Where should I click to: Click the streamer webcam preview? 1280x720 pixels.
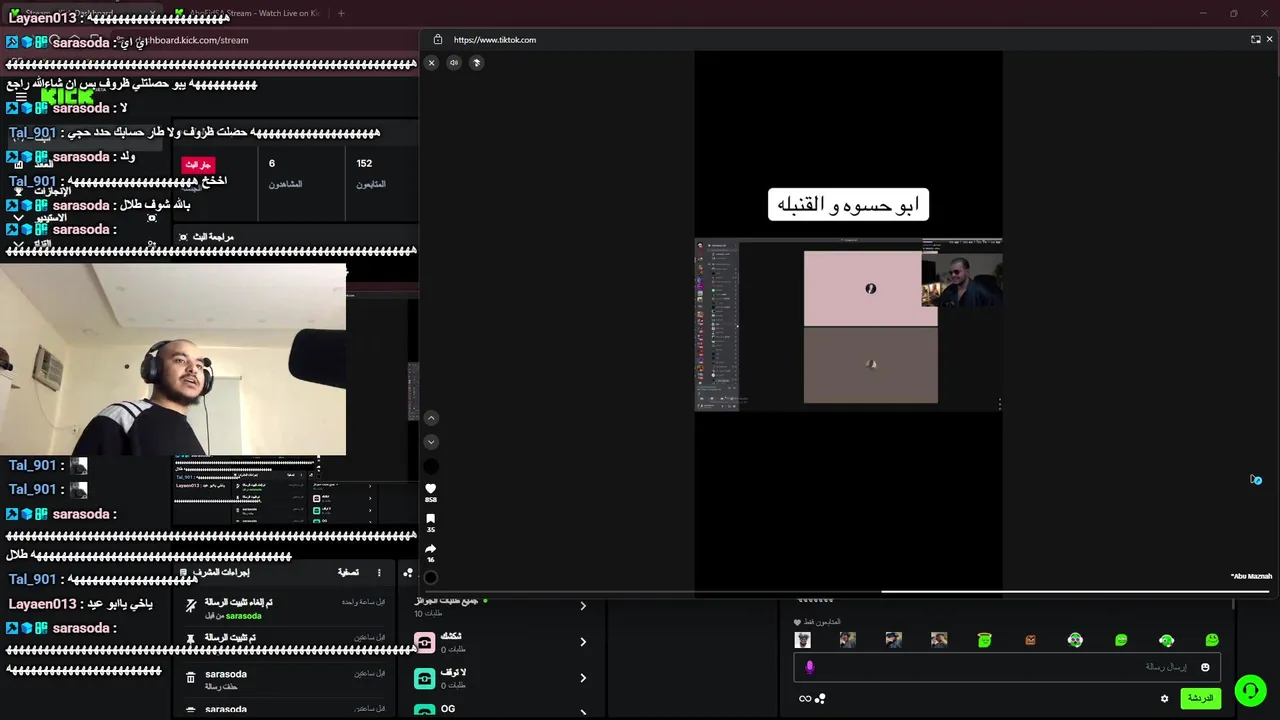[173, 360]
